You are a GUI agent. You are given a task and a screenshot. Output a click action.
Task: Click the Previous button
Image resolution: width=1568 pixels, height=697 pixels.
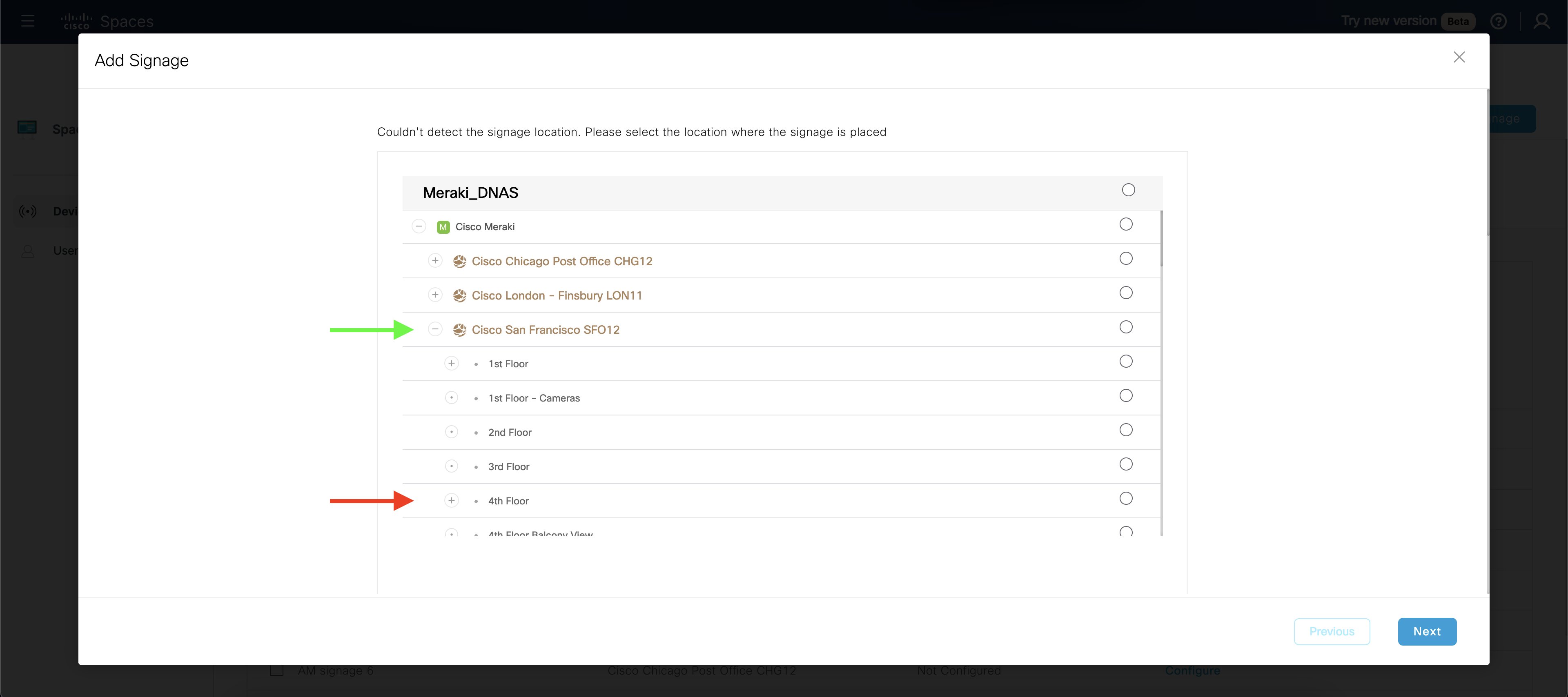click(1332, 631)
